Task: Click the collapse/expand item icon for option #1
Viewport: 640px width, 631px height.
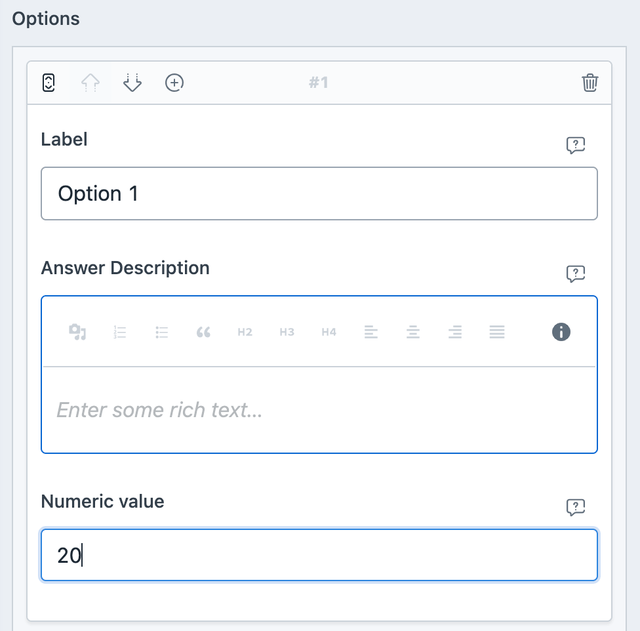Action: [49, 83]
